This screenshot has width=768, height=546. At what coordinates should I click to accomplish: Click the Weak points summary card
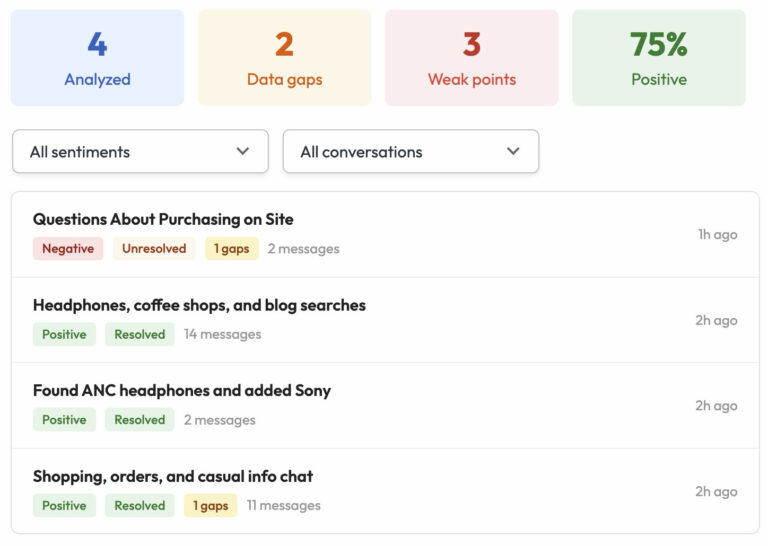[471, 58]
